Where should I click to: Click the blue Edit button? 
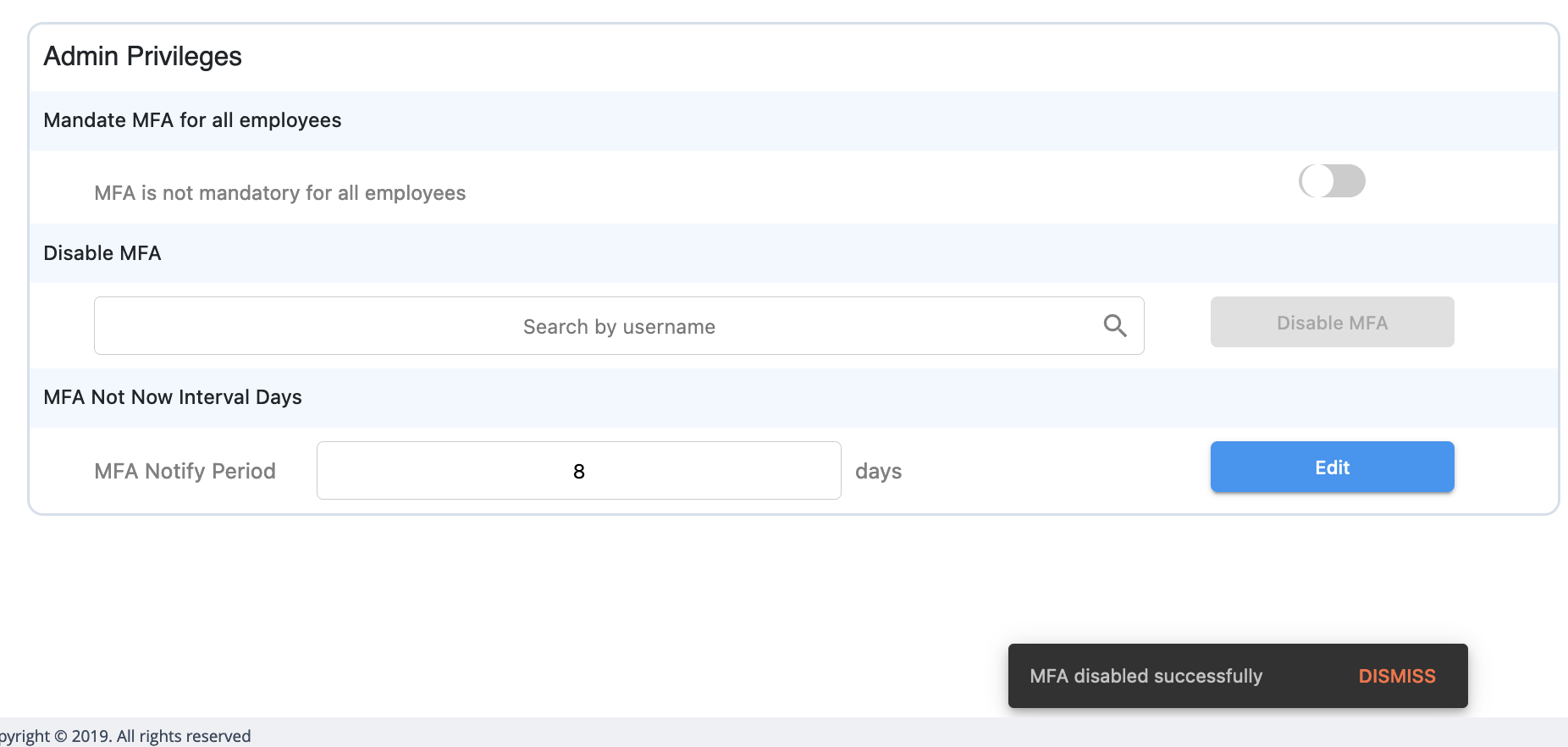coord(1332,467)
